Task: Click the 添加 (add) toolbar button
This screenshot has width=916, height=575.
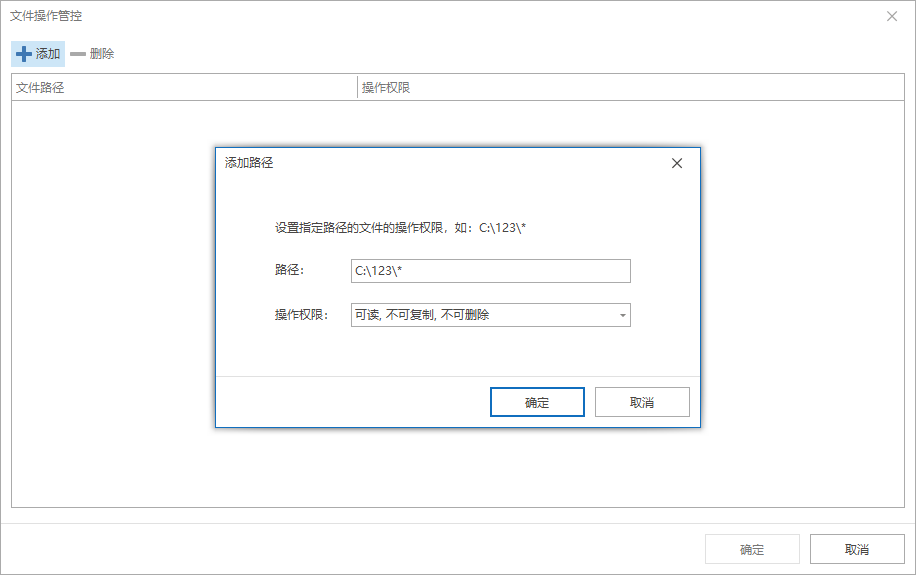Action: [x=38, y=54]
